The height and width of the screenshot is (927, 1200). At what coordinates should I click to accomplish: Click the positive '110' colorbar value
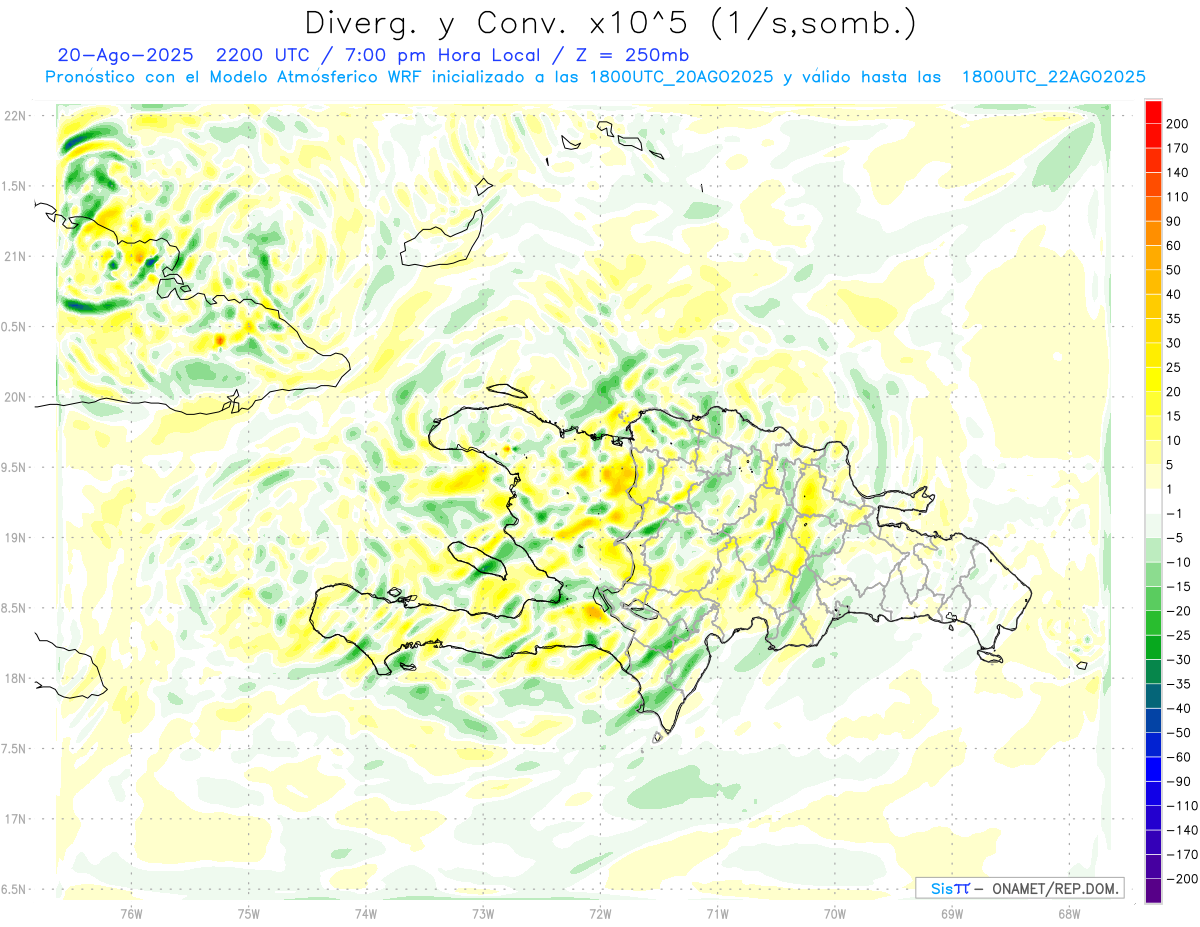[x=1177, y=197]
